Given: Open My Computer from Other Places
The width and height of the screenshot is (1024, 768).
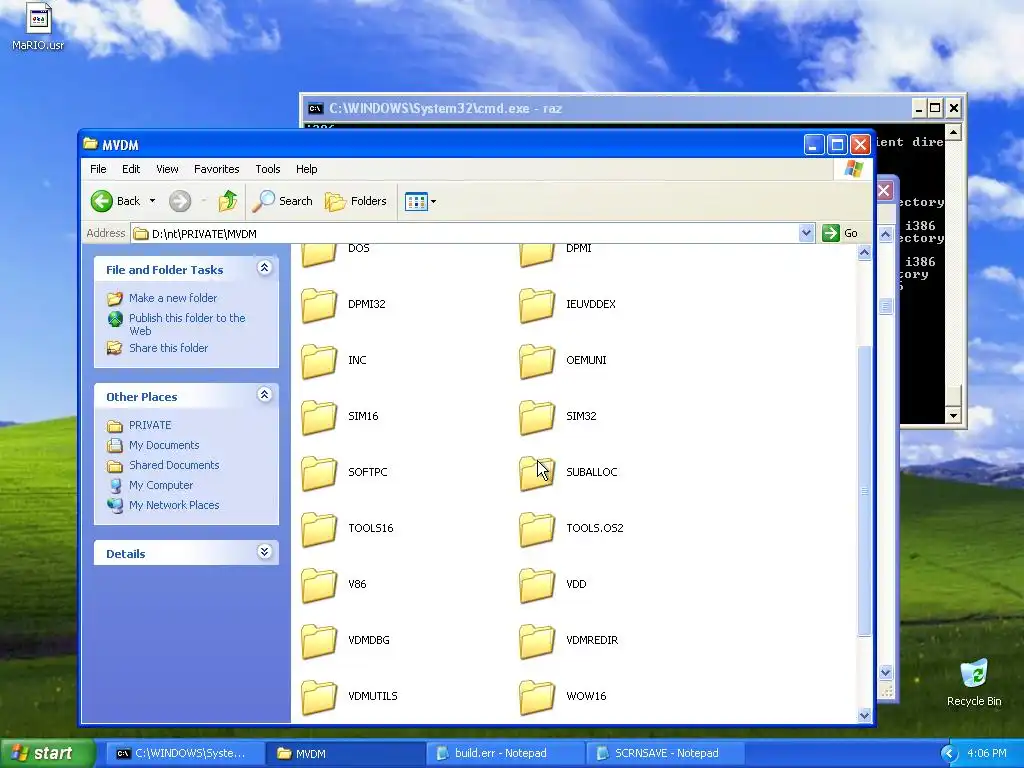Looking at the screenshot, I should point(161,485).
